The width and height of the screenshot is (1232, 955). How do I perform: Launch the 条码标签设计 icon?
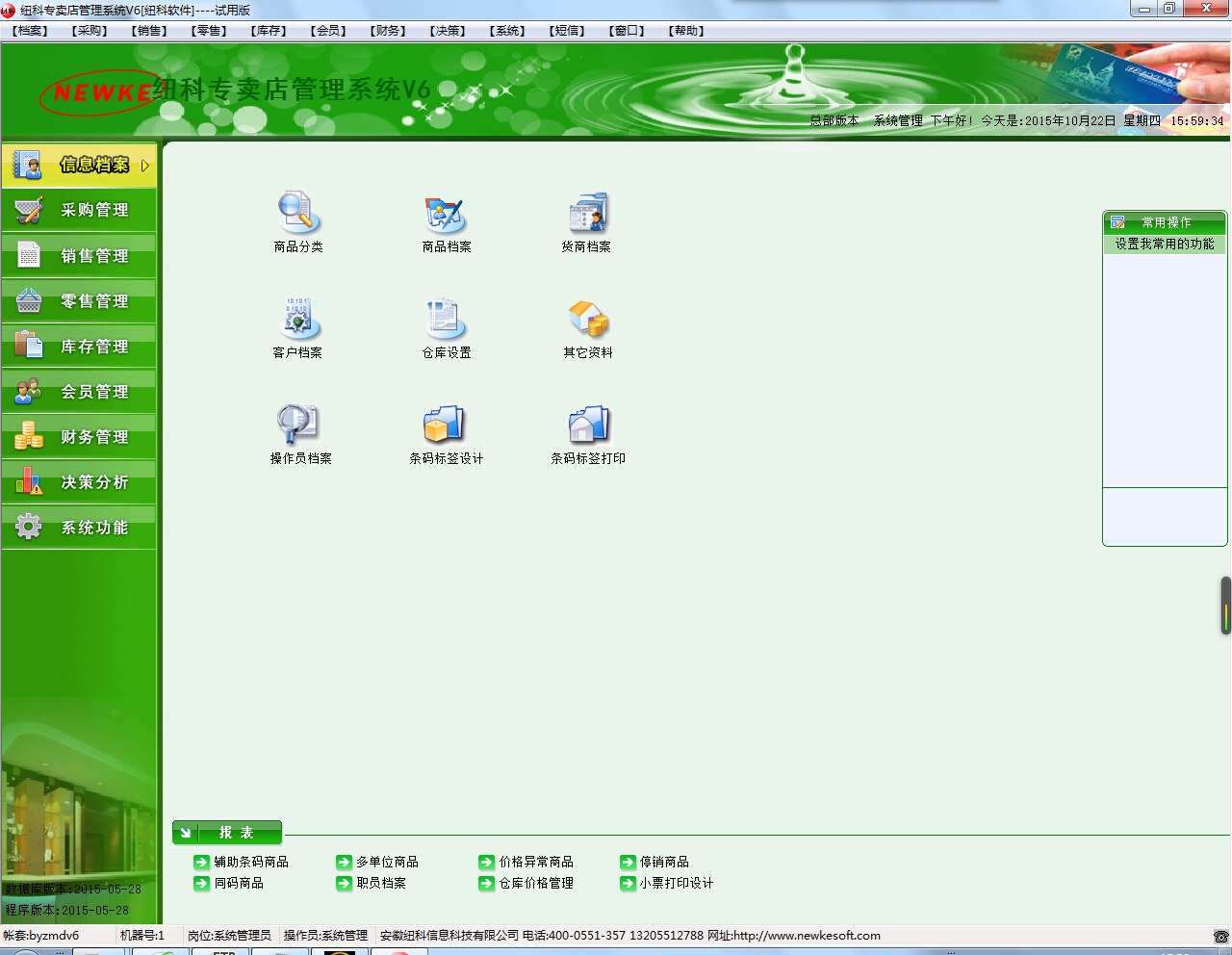(x=446, y=426)
